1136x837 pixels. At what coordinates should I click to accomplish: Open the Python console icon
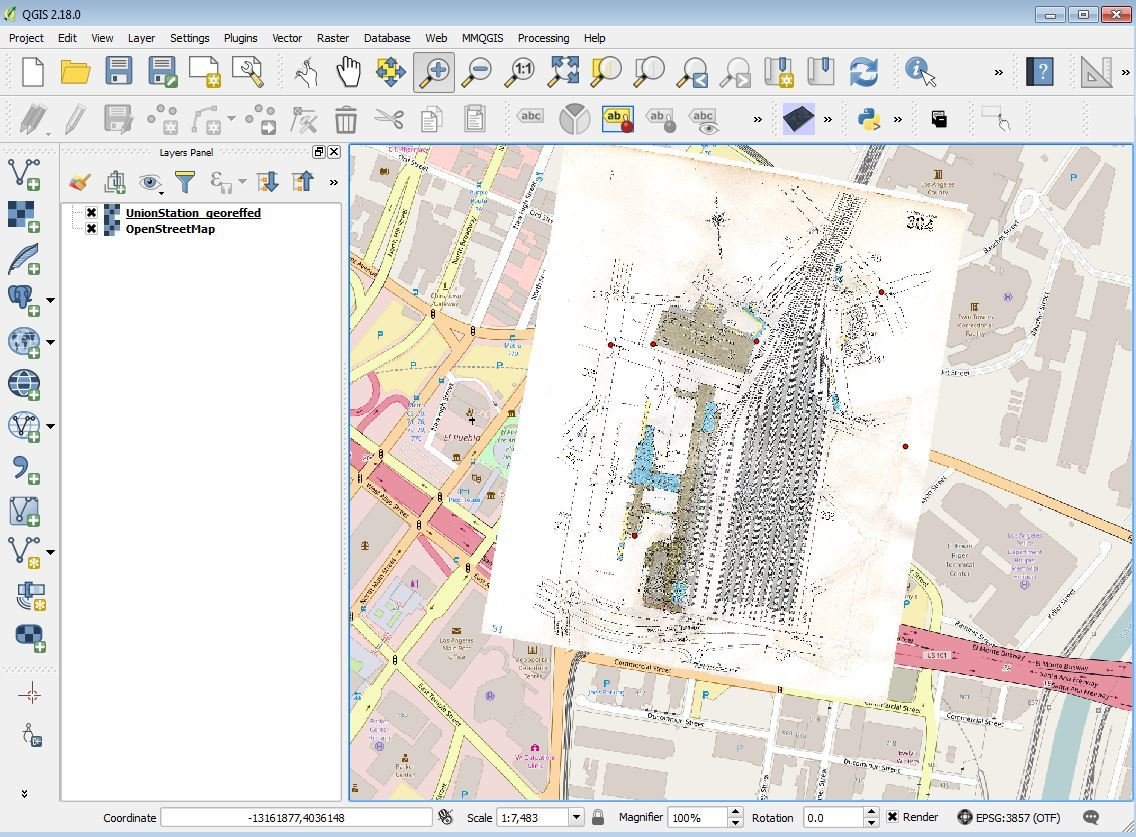pos(869,120)
